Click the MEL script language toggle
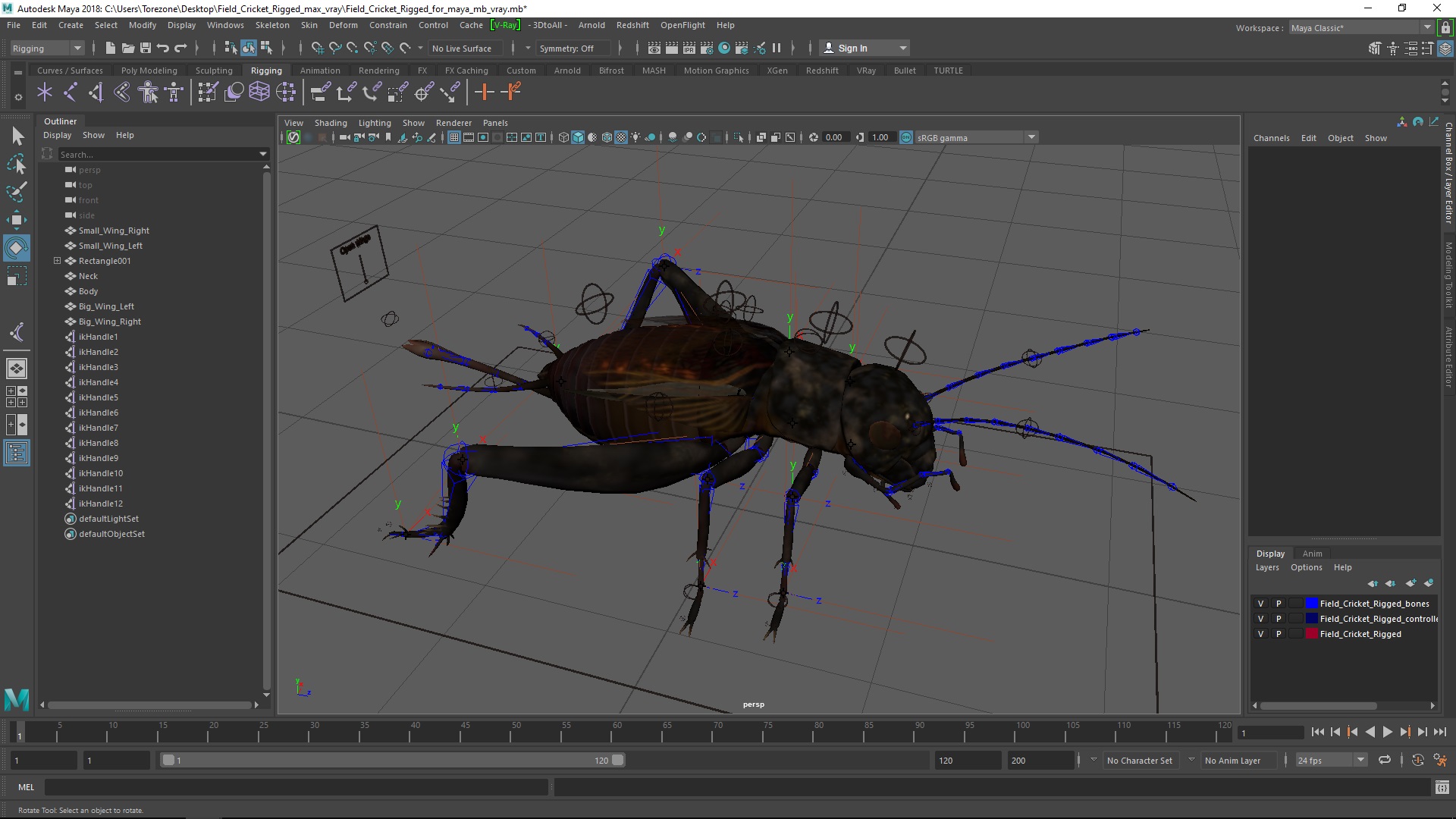This screenshot has height=819, width=1456. tap(27, 787)
